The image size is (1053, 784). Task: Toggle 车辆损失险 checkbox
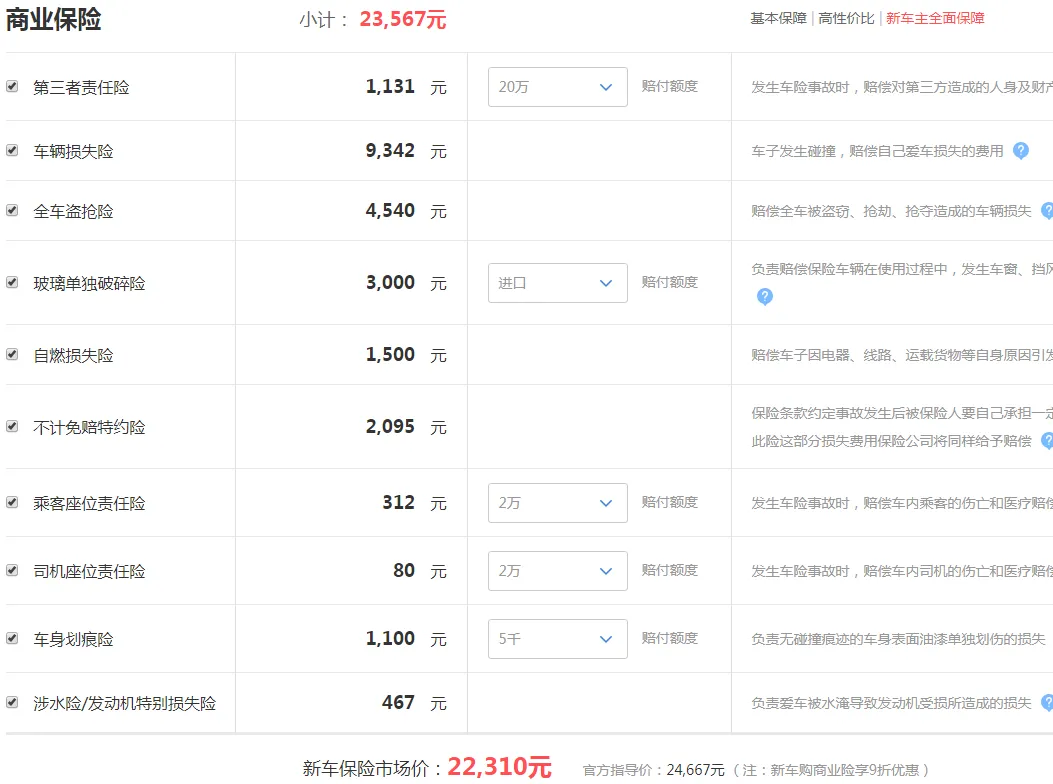tap(12, 150)
